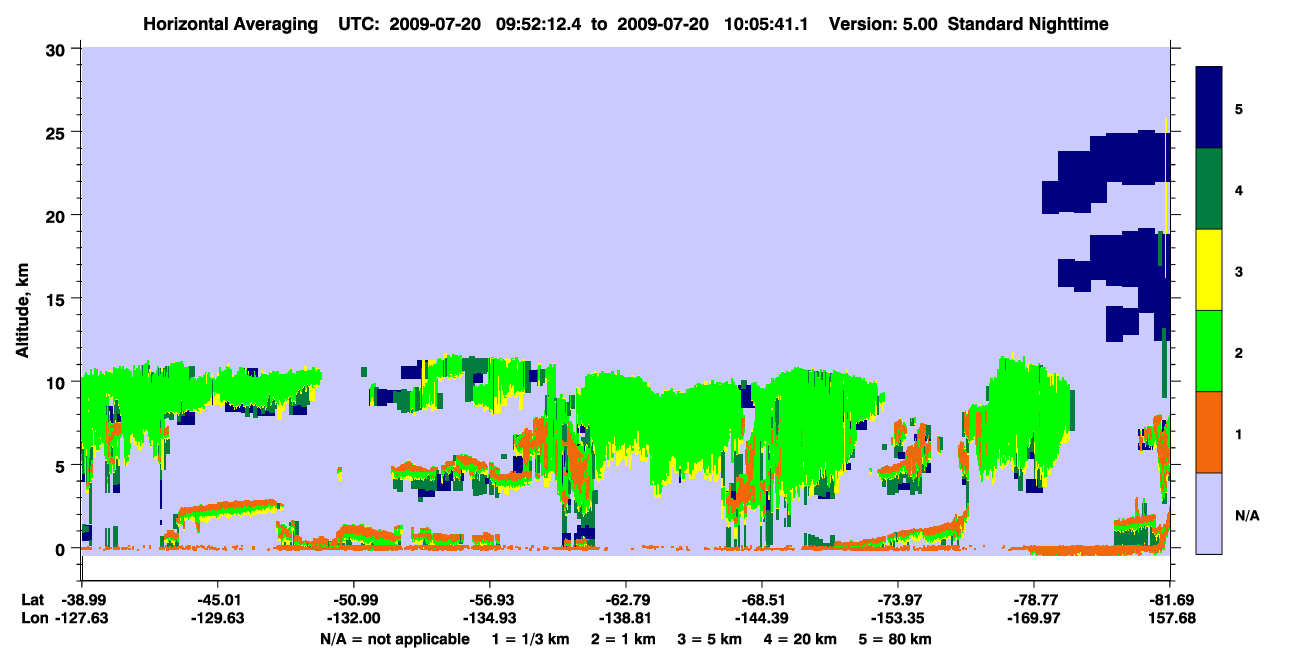This screenshot has width=1300, height=667.
Task: Click longitude value -169.97
Action: point(1034,619)
